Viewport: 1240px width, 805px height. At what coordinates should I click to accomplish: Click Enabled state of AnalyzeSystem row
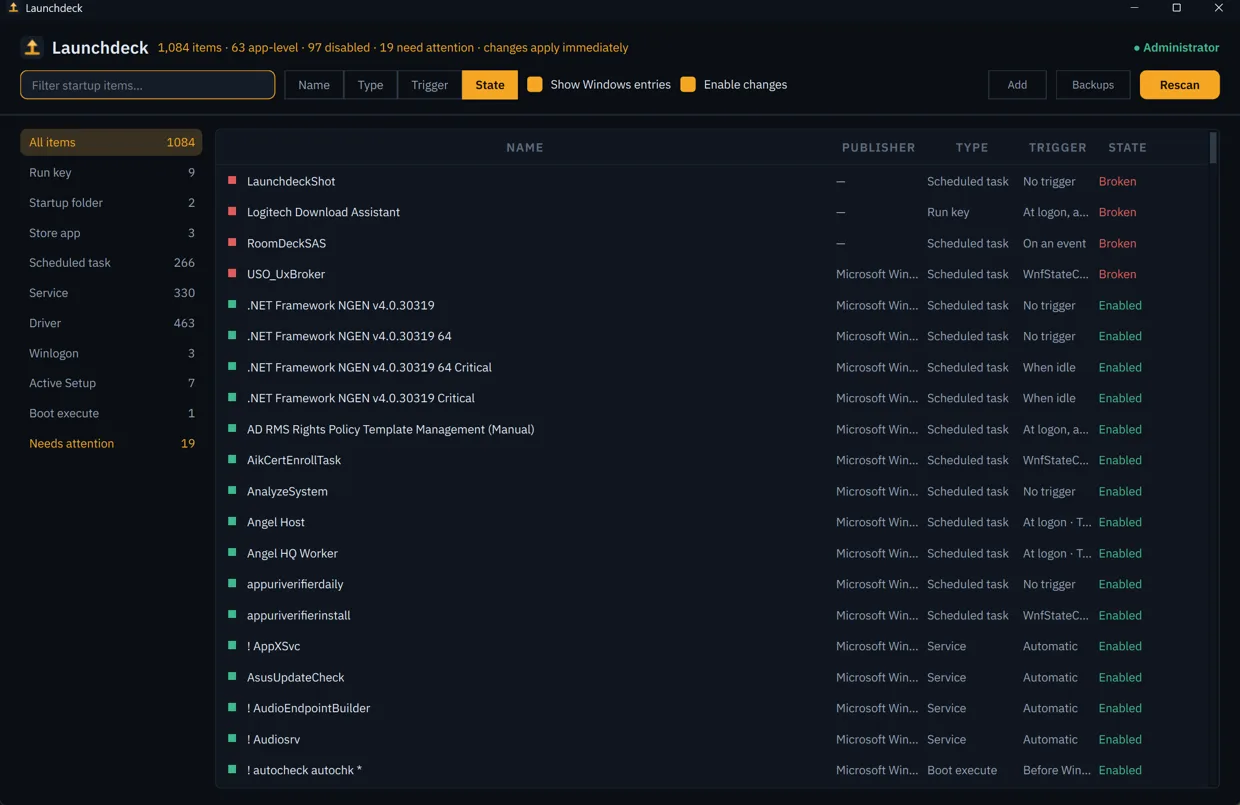click(x=1120, y=491)
